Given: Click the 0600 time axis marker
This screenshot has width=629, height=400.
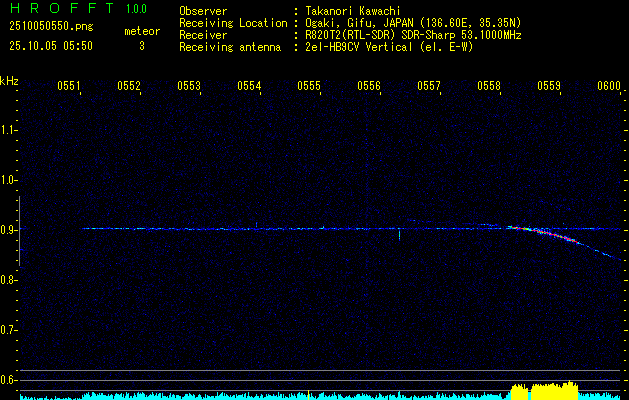Looking at the screenshot, I should point(609,86).
